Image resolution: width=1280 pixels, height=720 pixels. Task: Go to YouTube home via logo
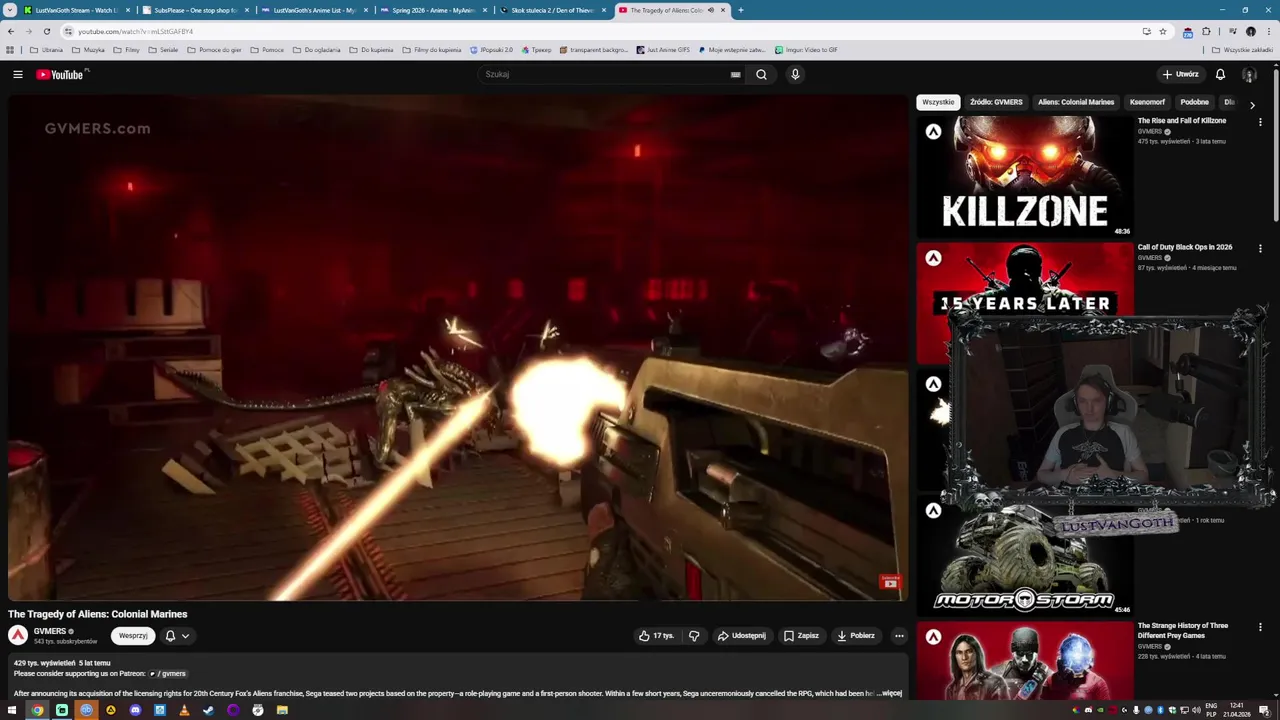[x=61, y=74]
